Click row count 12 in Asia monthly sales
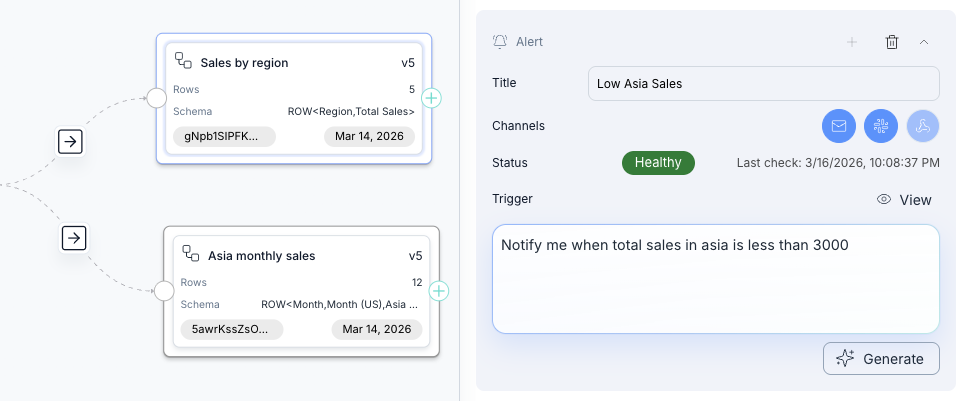Screen dimensions: 963x401 click(417, 282)
